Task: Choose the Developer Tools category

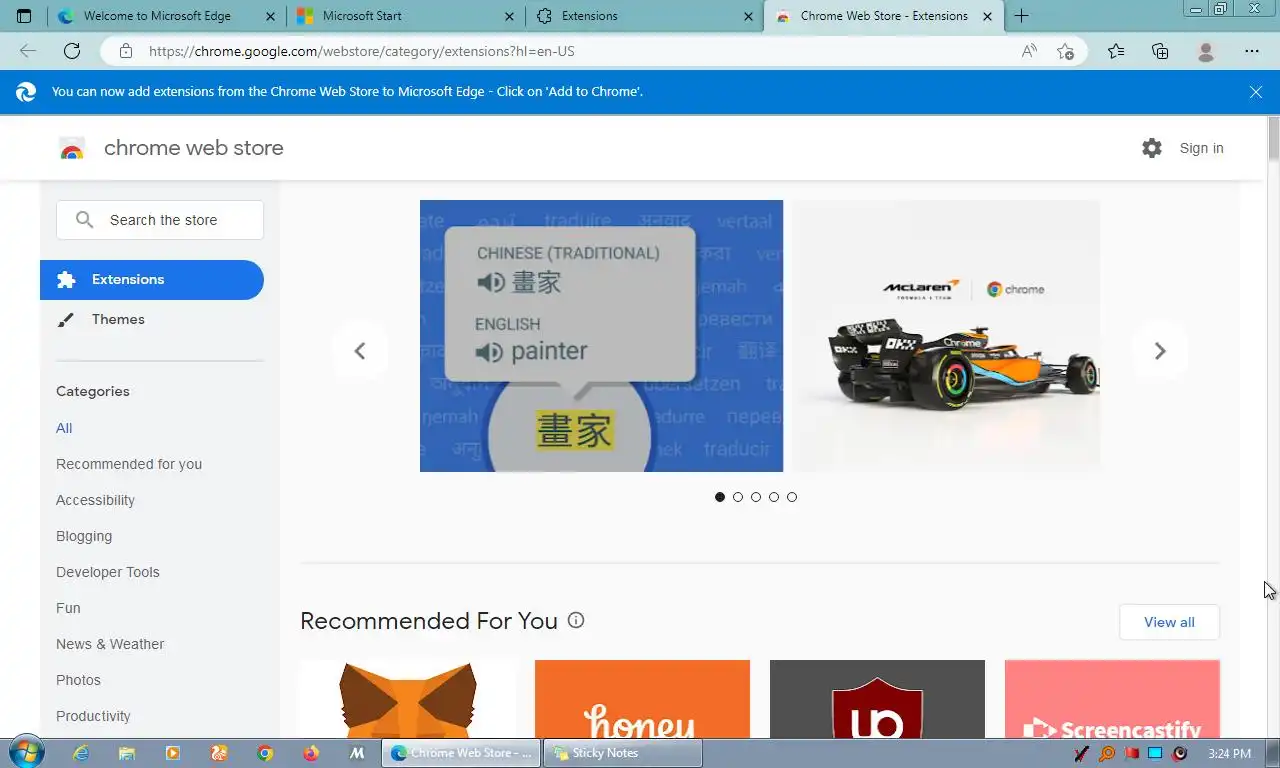Action: [108, 572]
